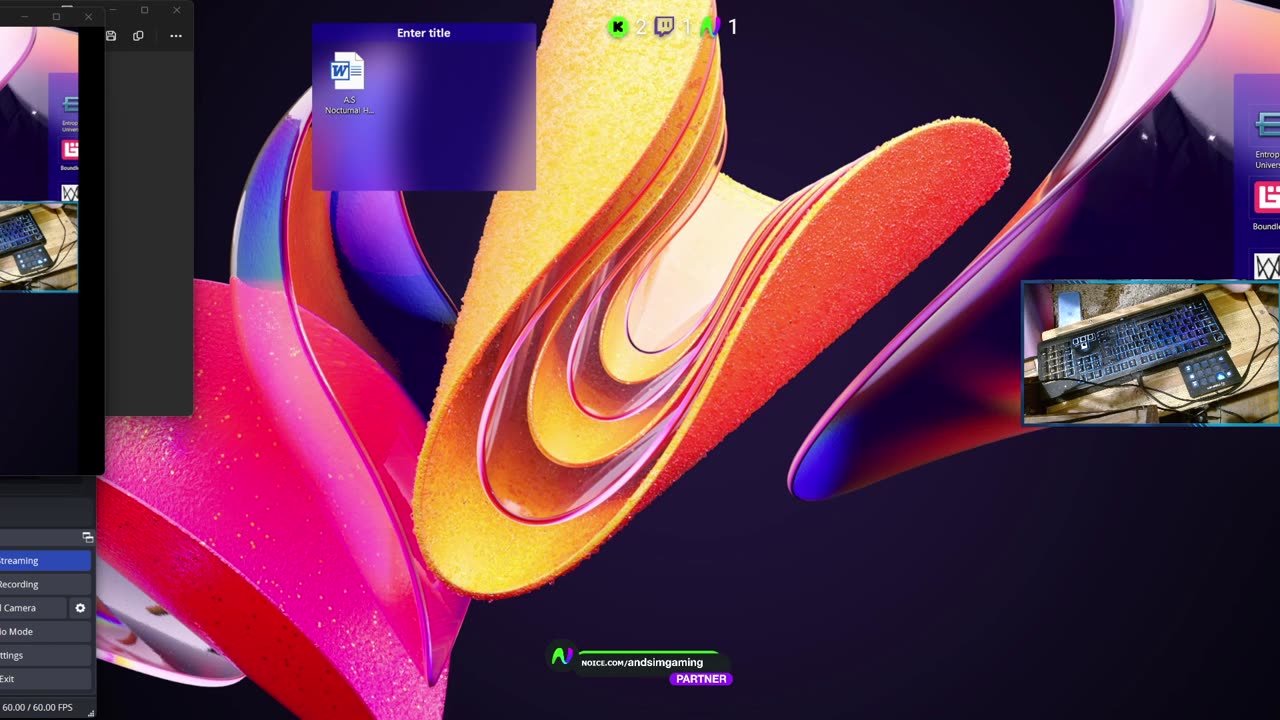
Task: Click the copy icon in the dark window toolbar
Action: click(x=138, y=36)
